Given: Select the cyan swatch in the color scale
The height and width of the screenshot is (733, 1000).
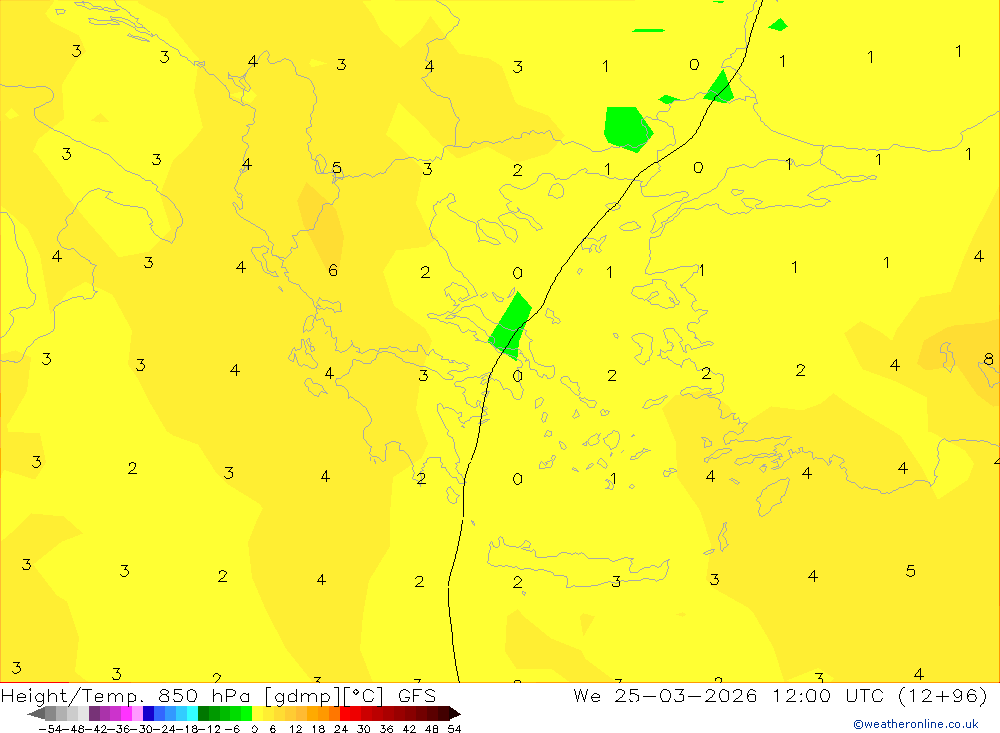Looking at the screenshot, I should click(x=192, y=713).
